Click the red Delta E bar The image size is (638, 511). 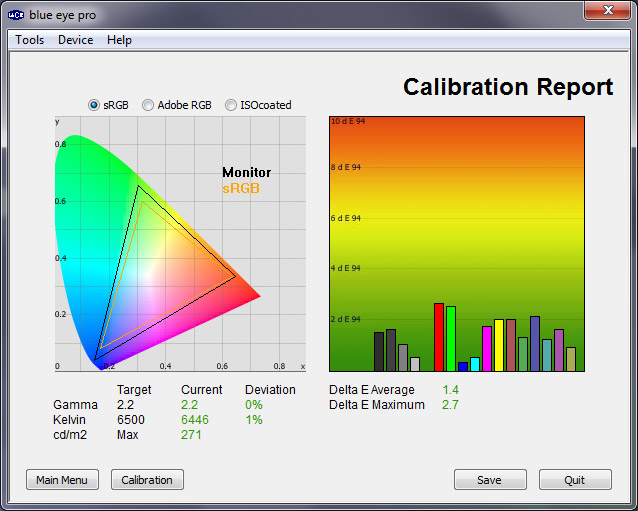coord(439,337)
